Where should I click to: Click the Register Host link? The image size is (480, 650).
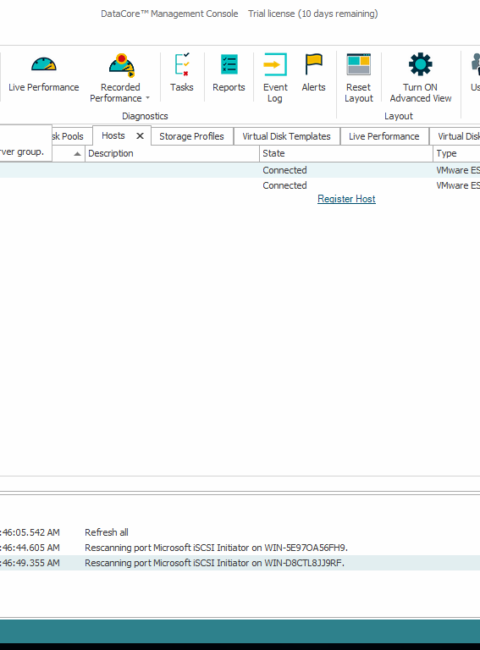347,199
